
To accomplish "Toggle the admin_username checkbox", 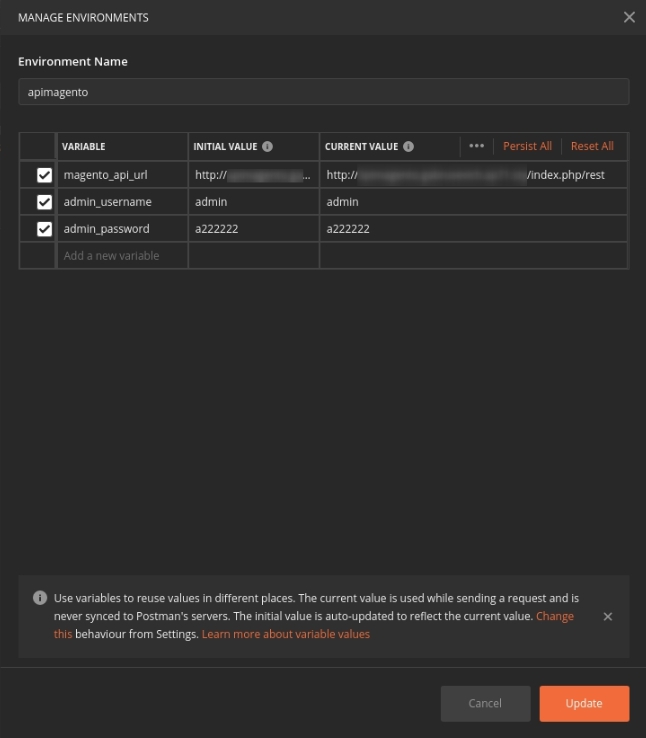I will (44, 202).
